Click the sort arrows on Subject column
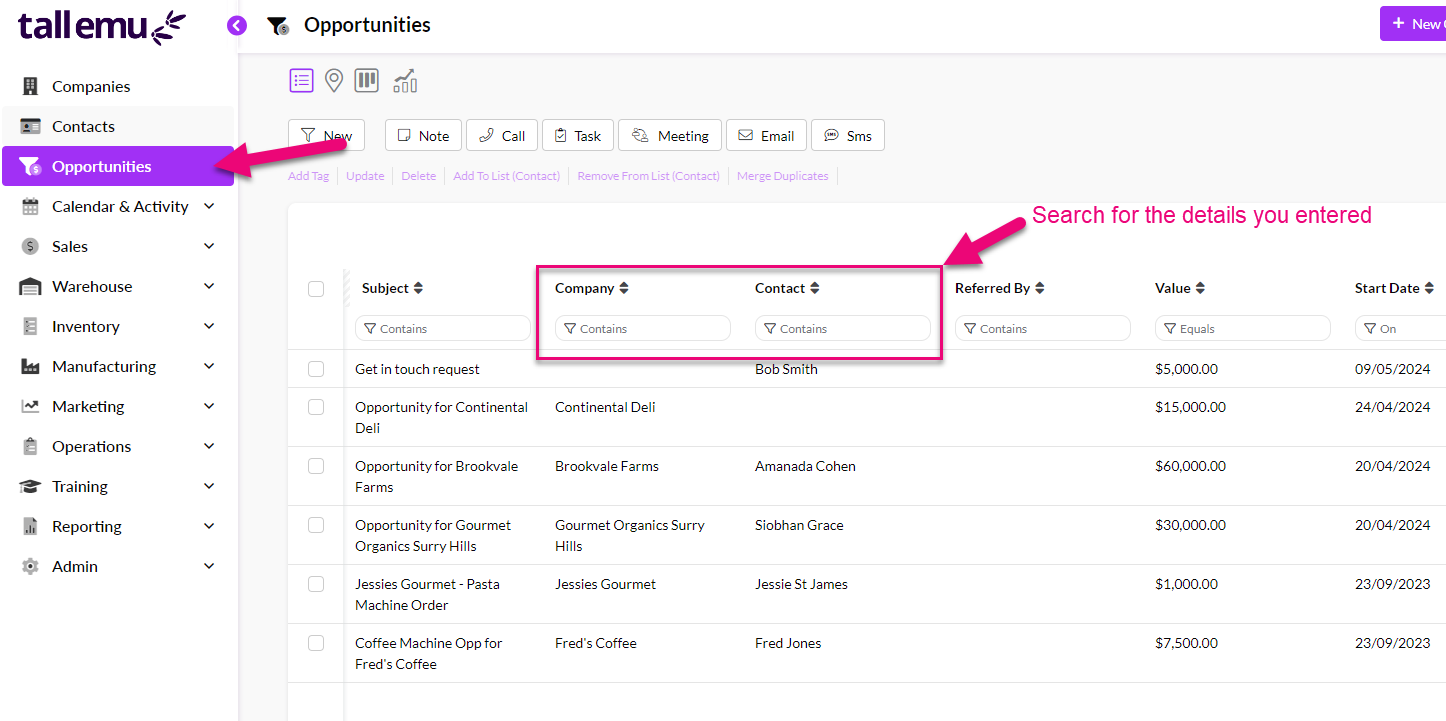Image resolution: width=1446 pixels, height=721 pixels. point(418,288)
